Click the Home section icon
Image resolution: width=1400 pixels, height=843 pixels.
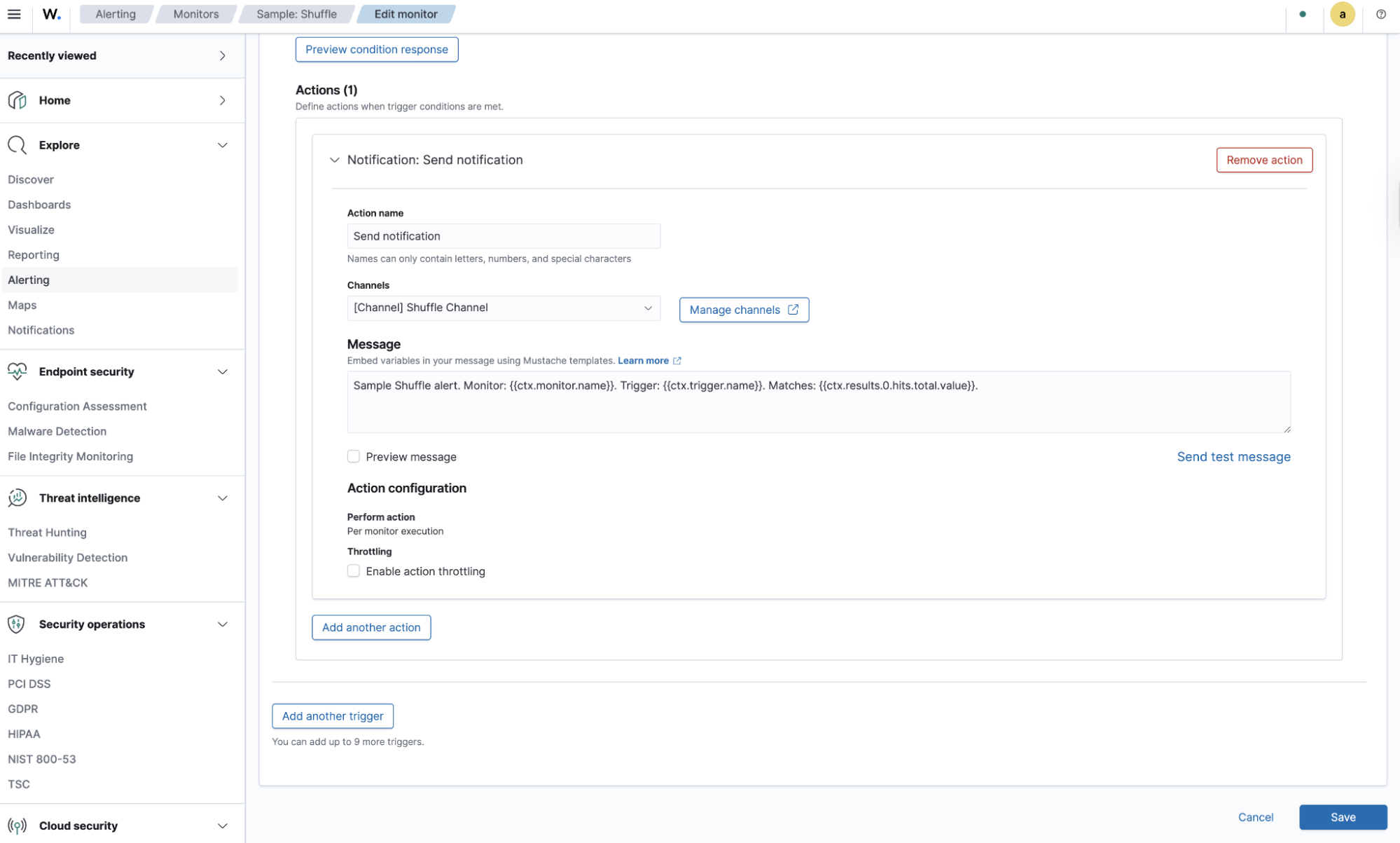(18, 100)
